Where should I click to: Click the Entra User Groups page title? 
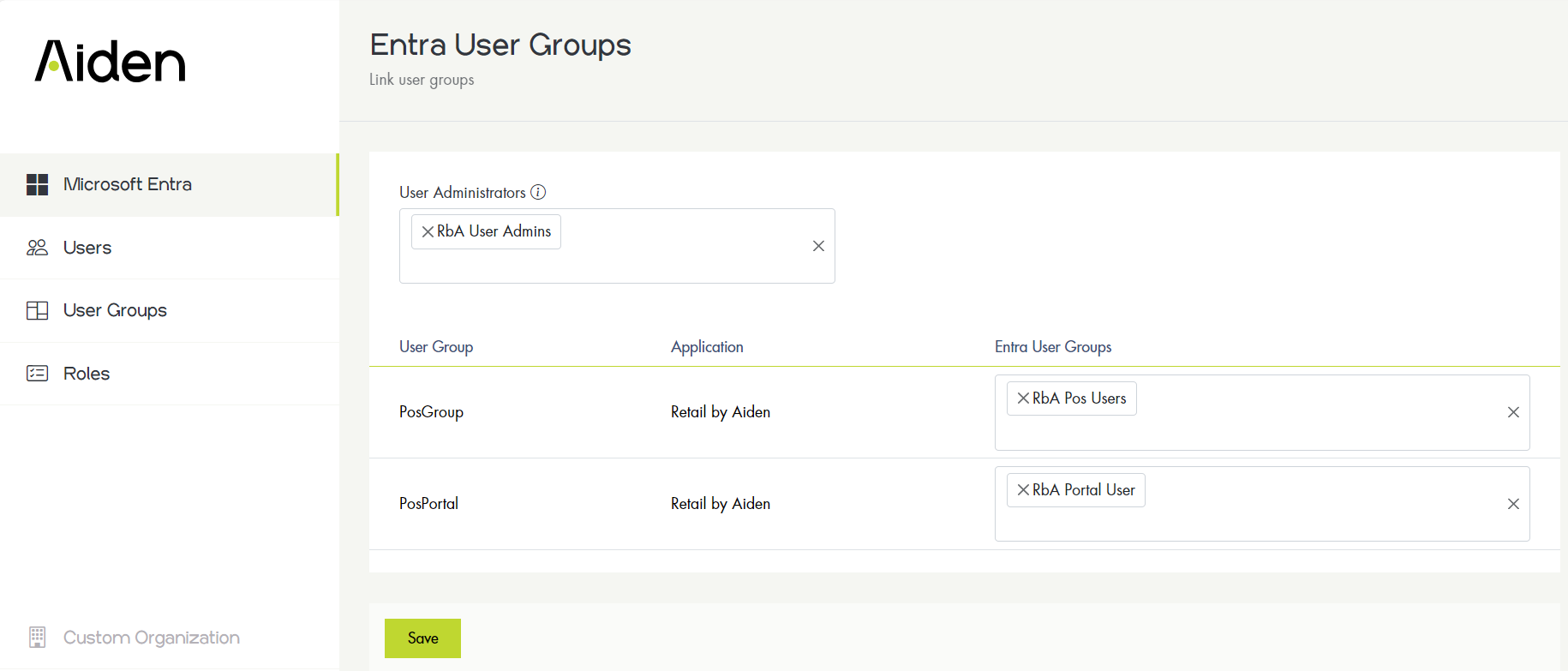pyautogui.click(x=500, y=45)
